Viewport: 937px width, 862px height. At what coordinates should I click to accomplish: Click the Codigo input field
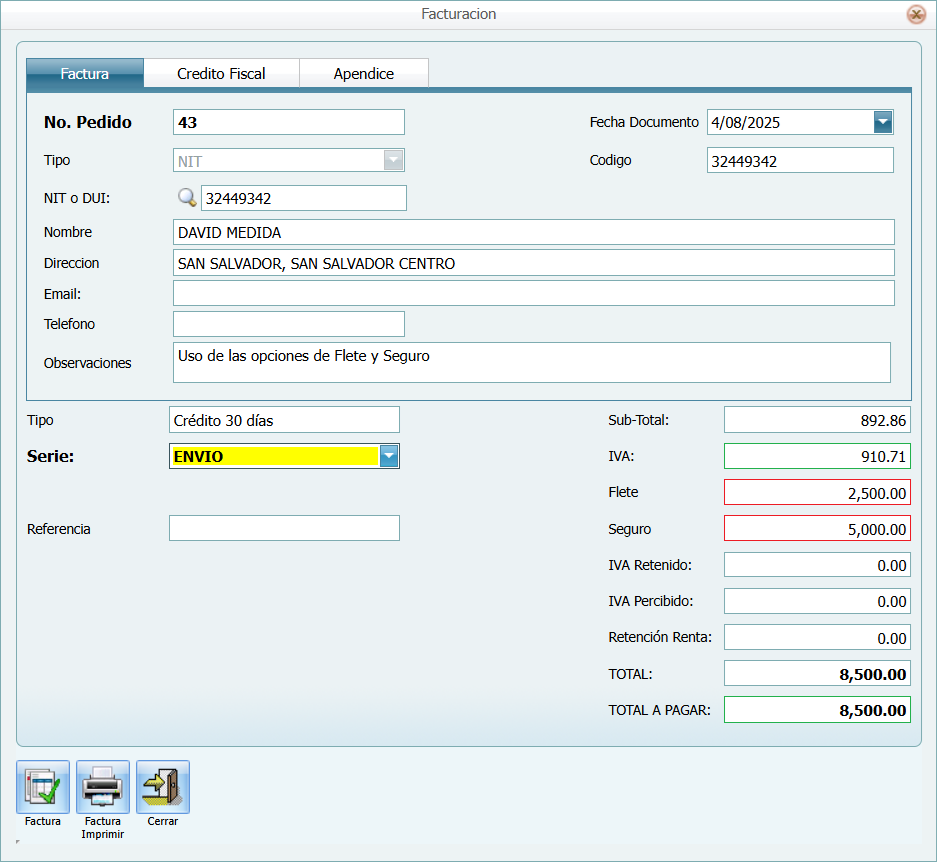tap(799, 160)
